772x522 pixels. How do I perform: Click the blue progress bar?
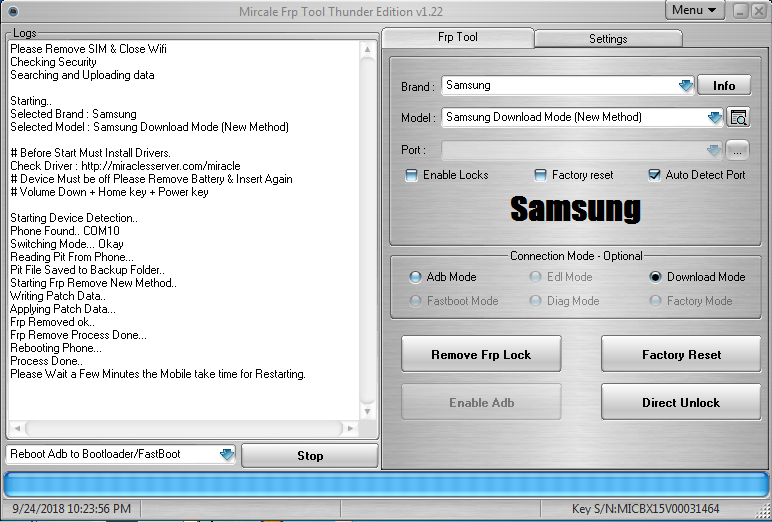[386, 485]
